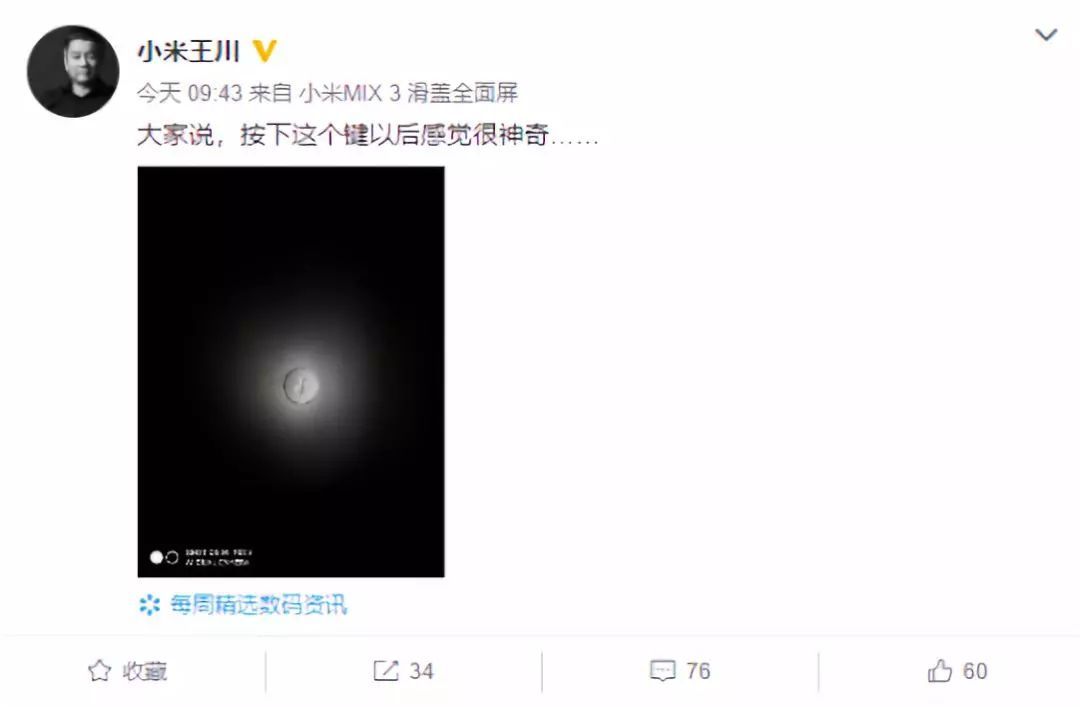Open the 小米王川 username link
Viewport: 1080px width, 707px height.
coord(189,51)
